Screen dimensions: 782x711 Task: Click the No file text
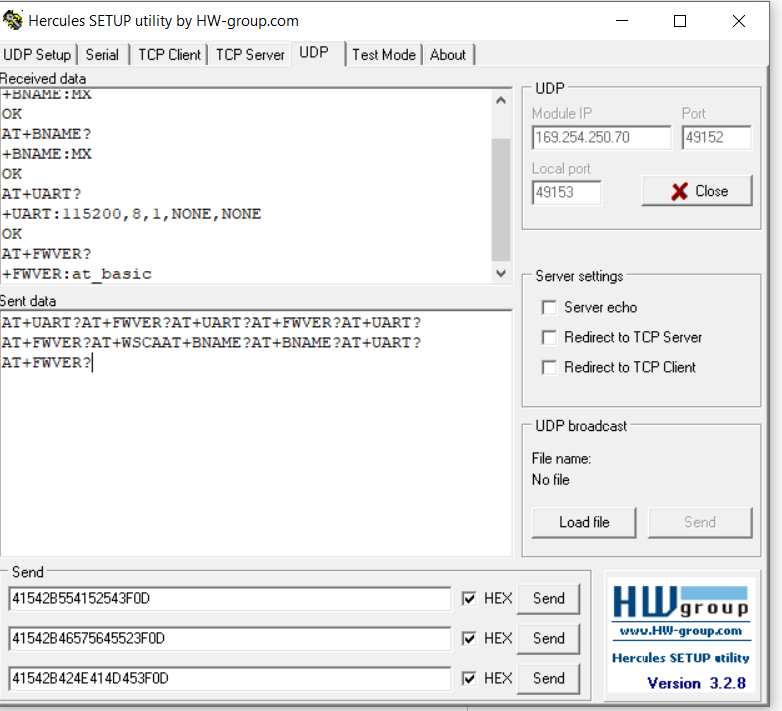pos(551,480)
